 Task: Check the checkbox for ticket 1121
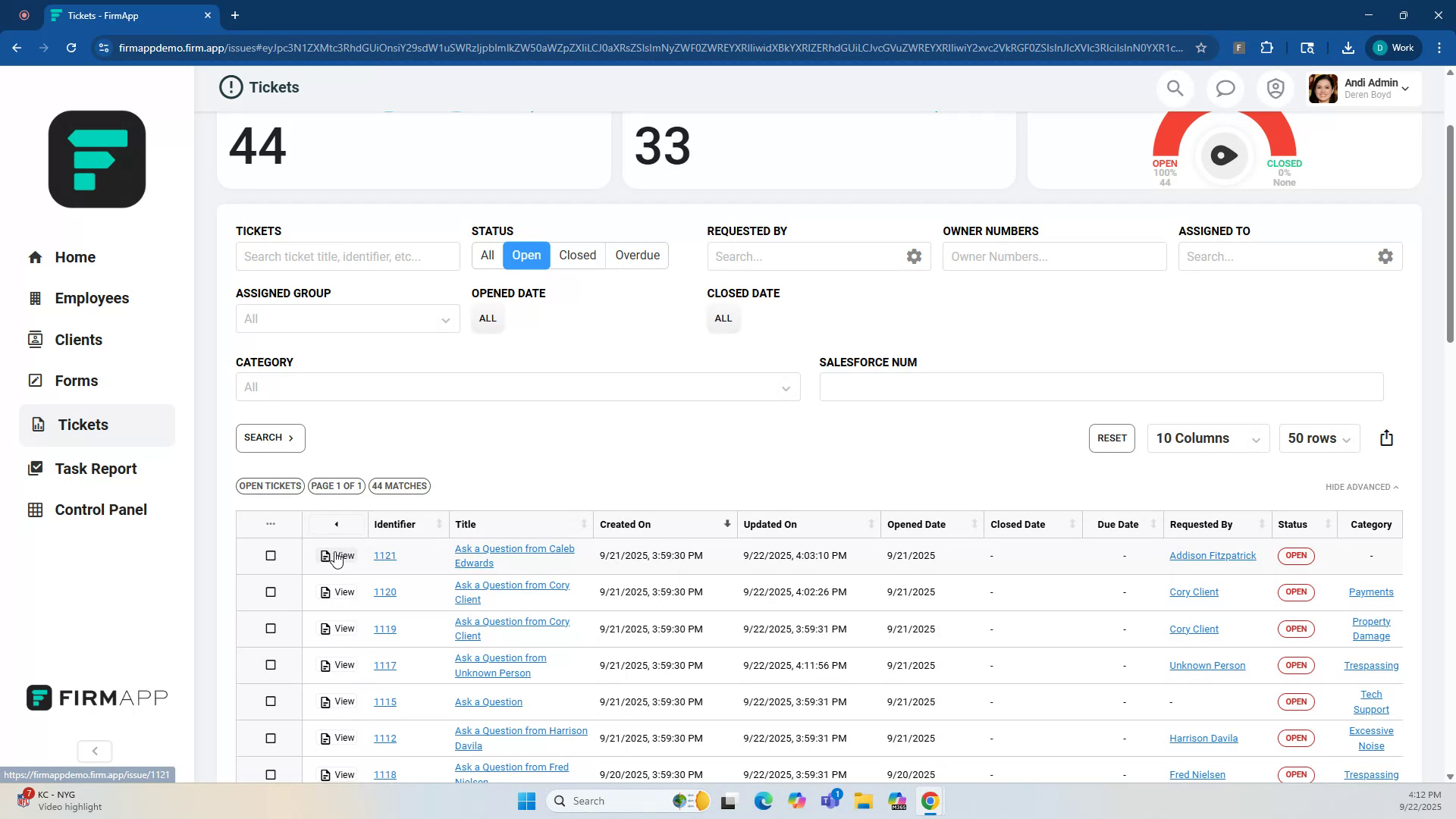point(270,555)
